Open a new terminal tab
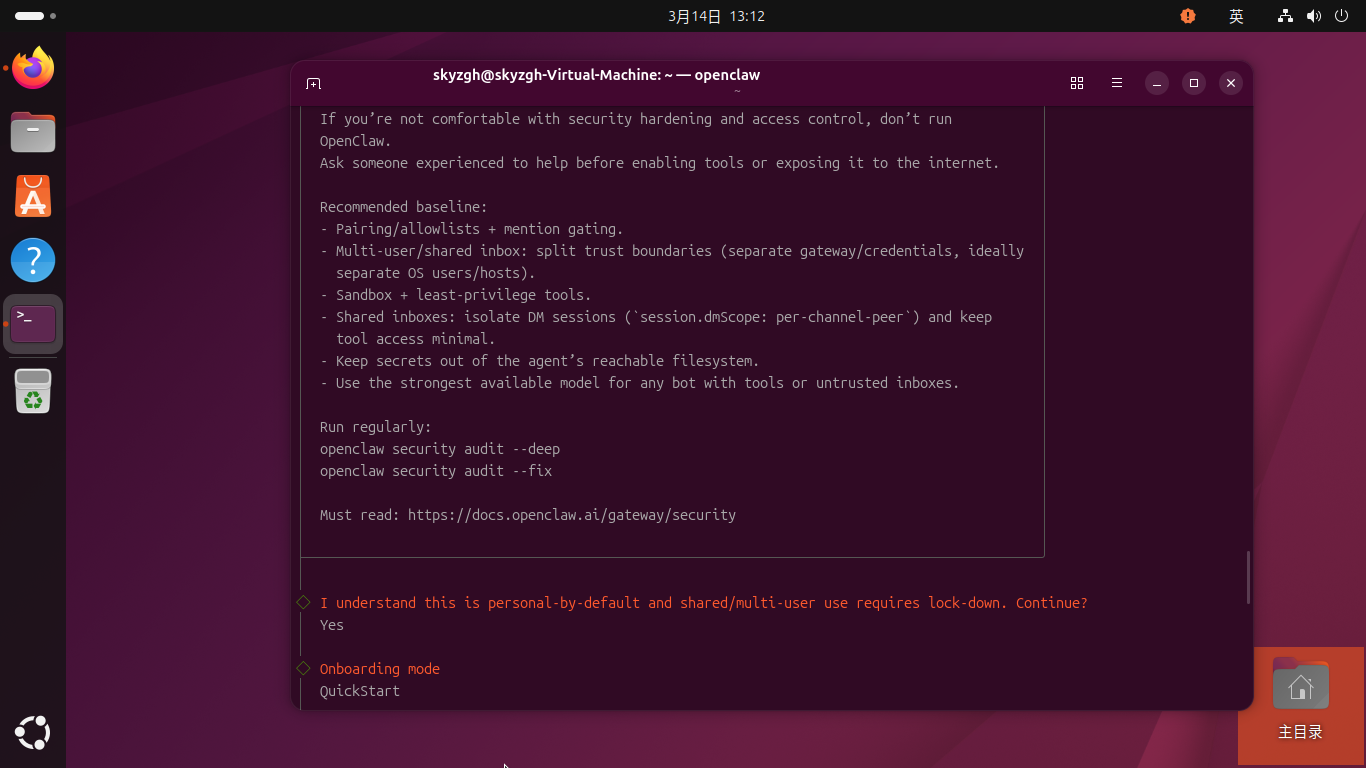The width and height of the screenshot is (1366, 768). 314,84
